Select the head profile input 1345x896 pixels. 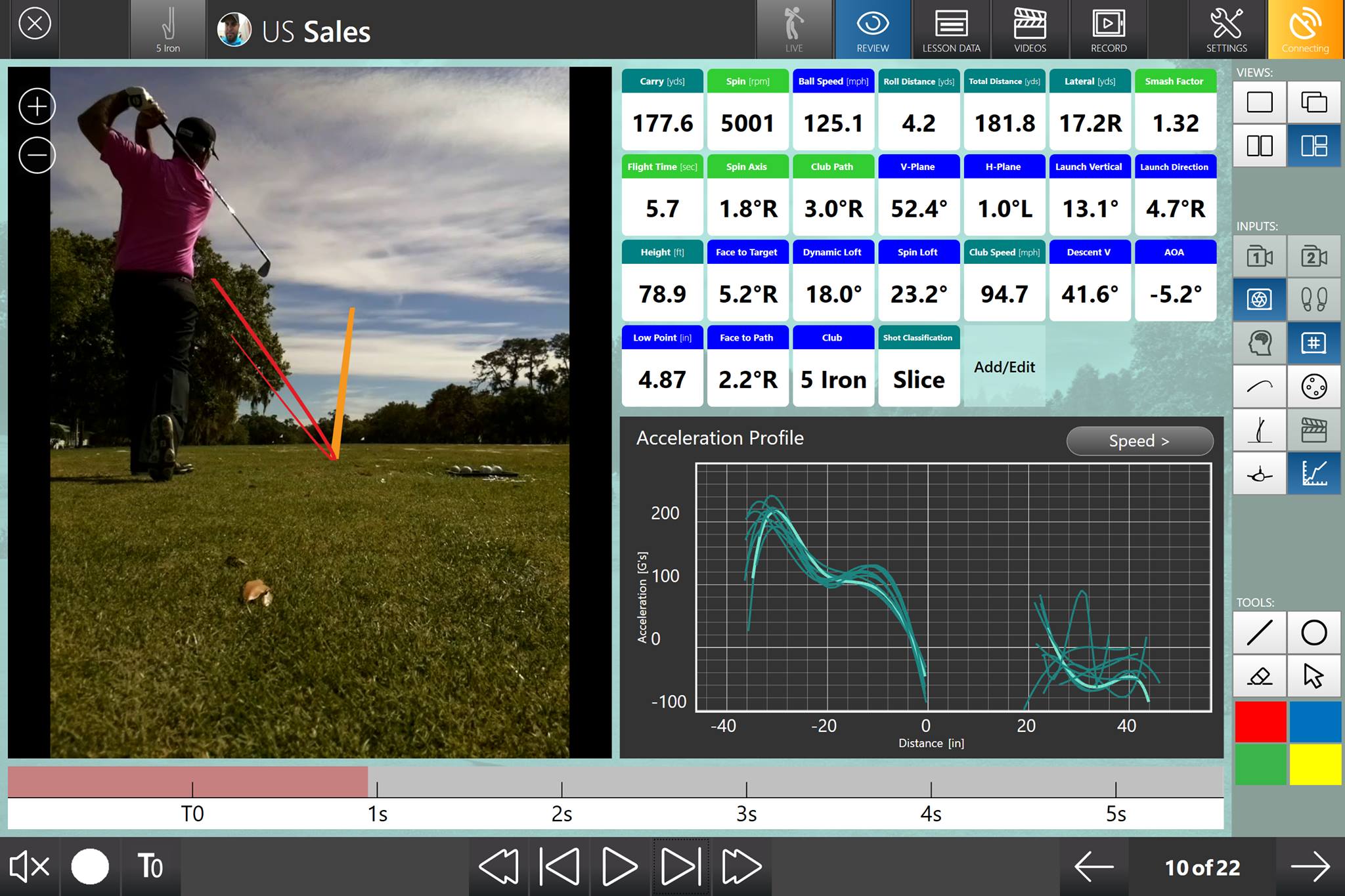(x=1259, y=343)
